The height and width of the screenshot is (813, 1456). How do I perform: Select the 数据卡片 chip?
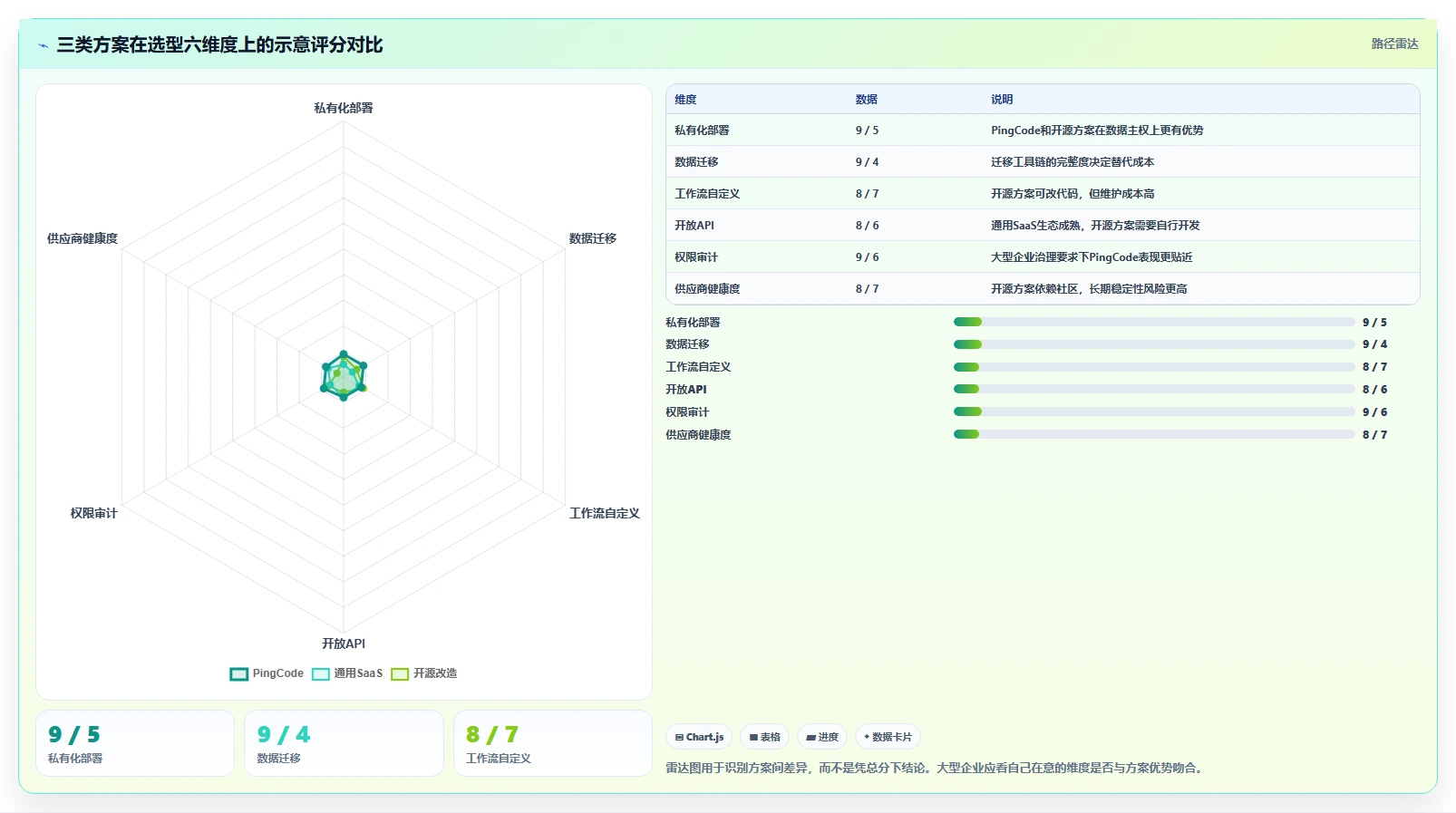pos(888,737)
